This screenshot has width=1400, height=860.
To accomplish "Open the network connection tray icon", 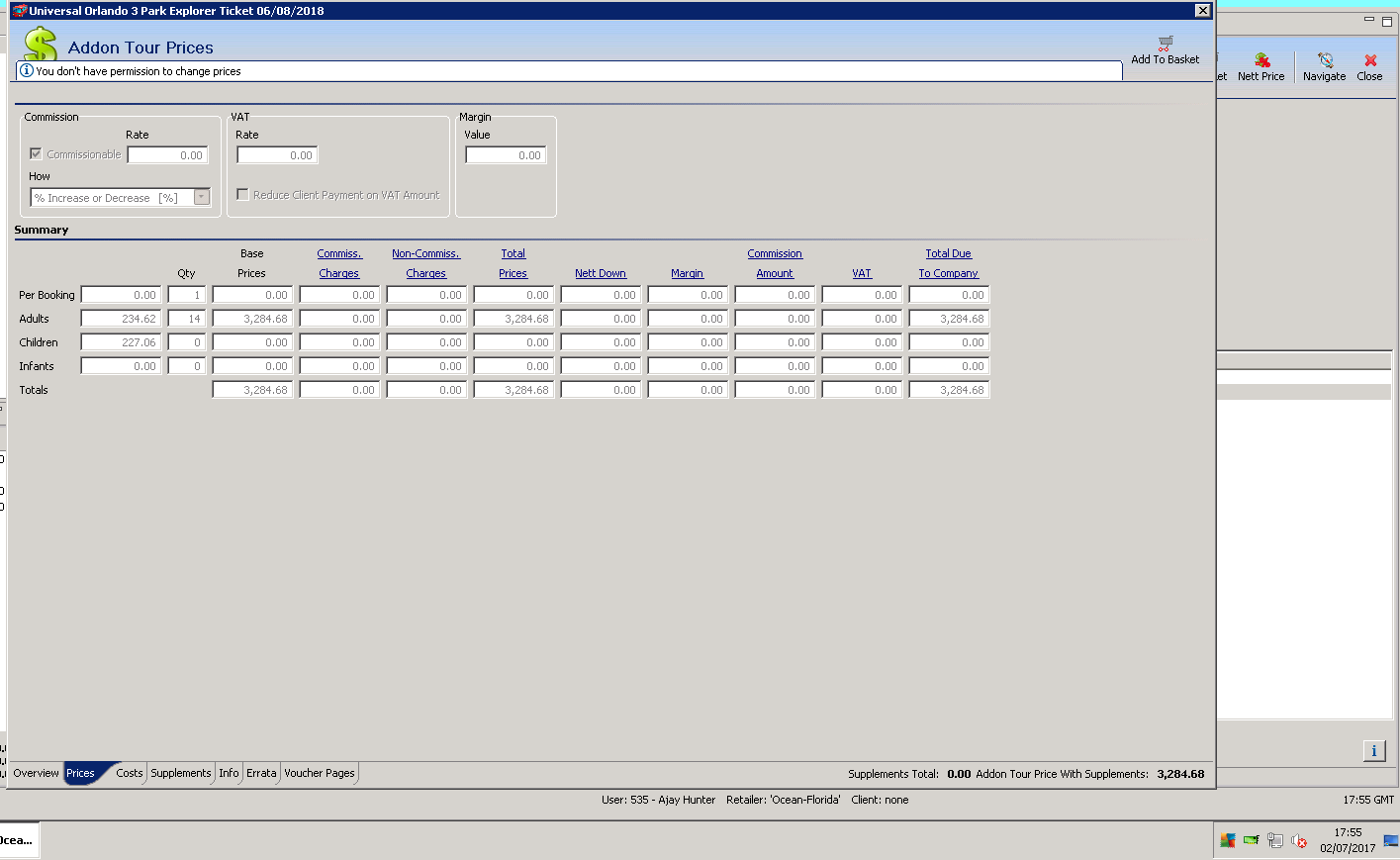I will pyautogui.click(x=1275, y=840).
